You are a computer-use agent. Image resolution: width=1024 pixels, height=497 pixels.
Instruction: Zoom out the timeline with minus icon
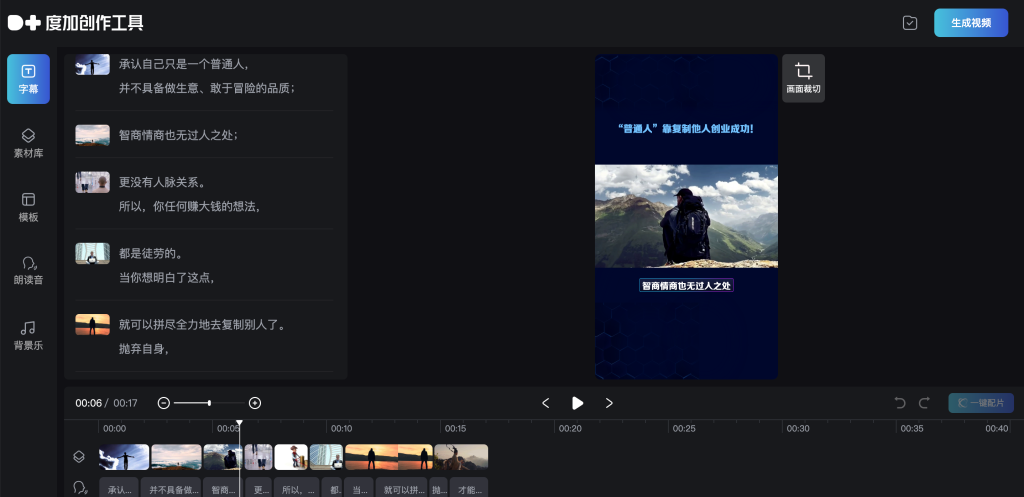(x=164, y=403)
